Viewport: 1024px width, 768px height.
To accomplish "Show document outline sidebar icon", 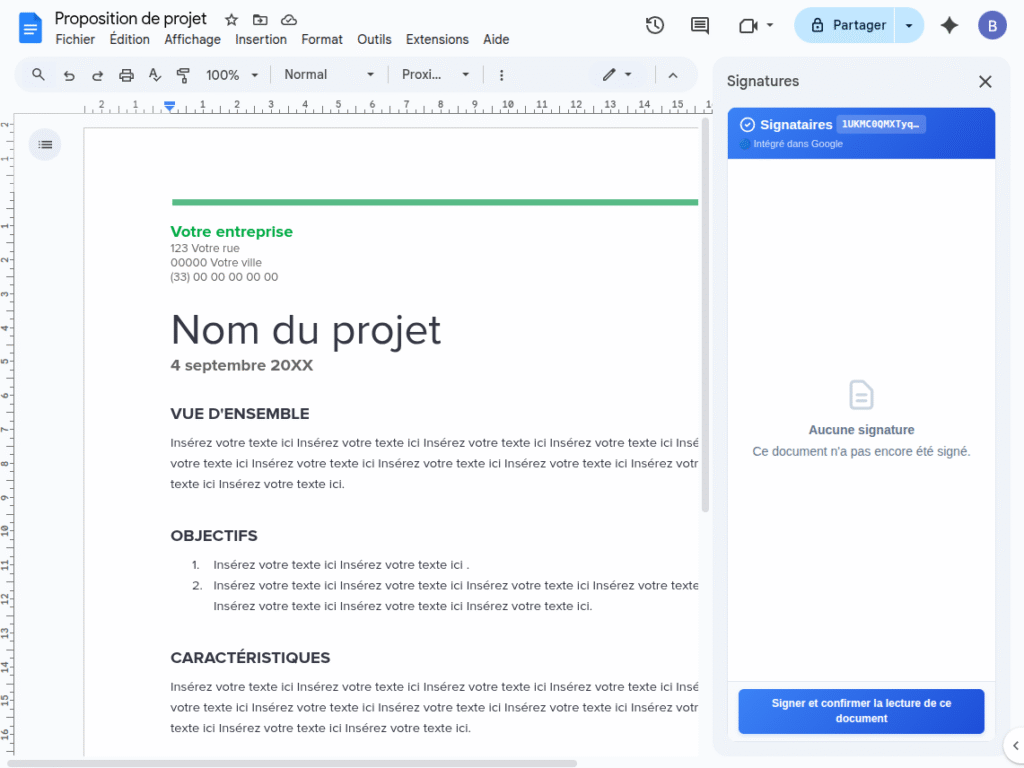I will tap(45, 145).
